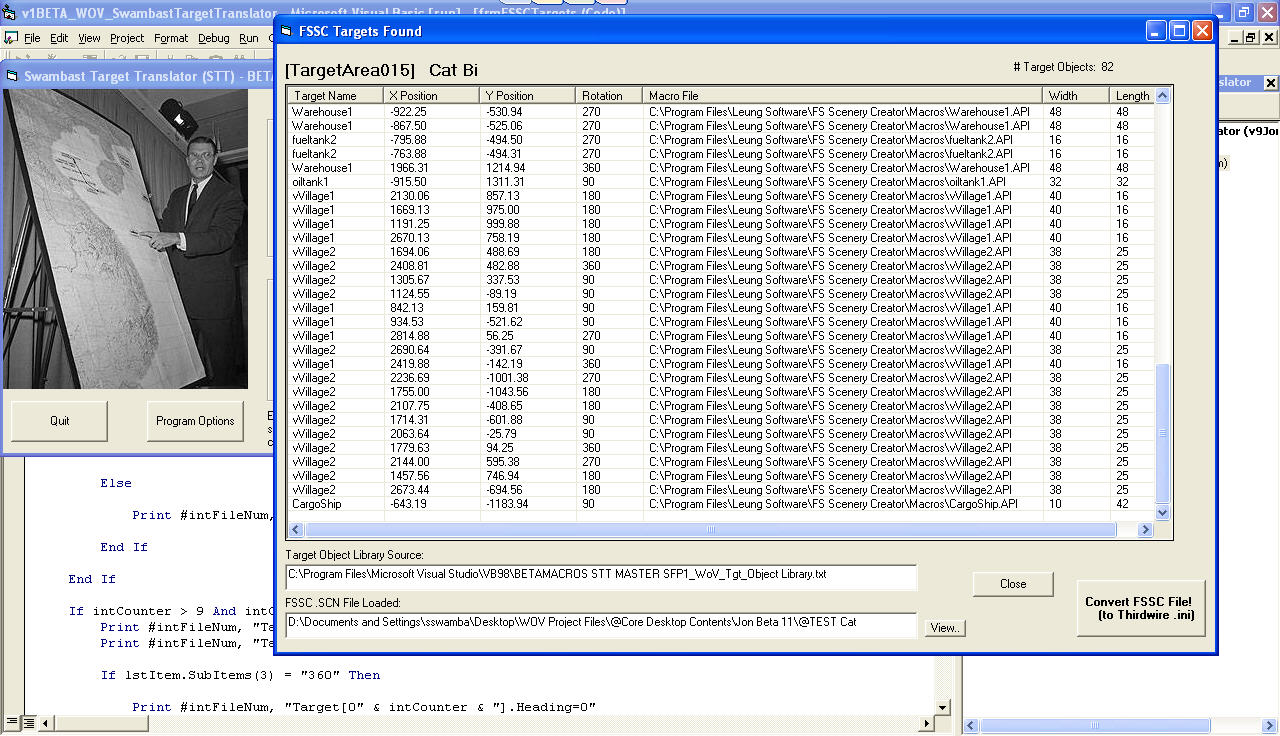1280x736 pixels.
Task: Open Program Options
Action: 195,421
